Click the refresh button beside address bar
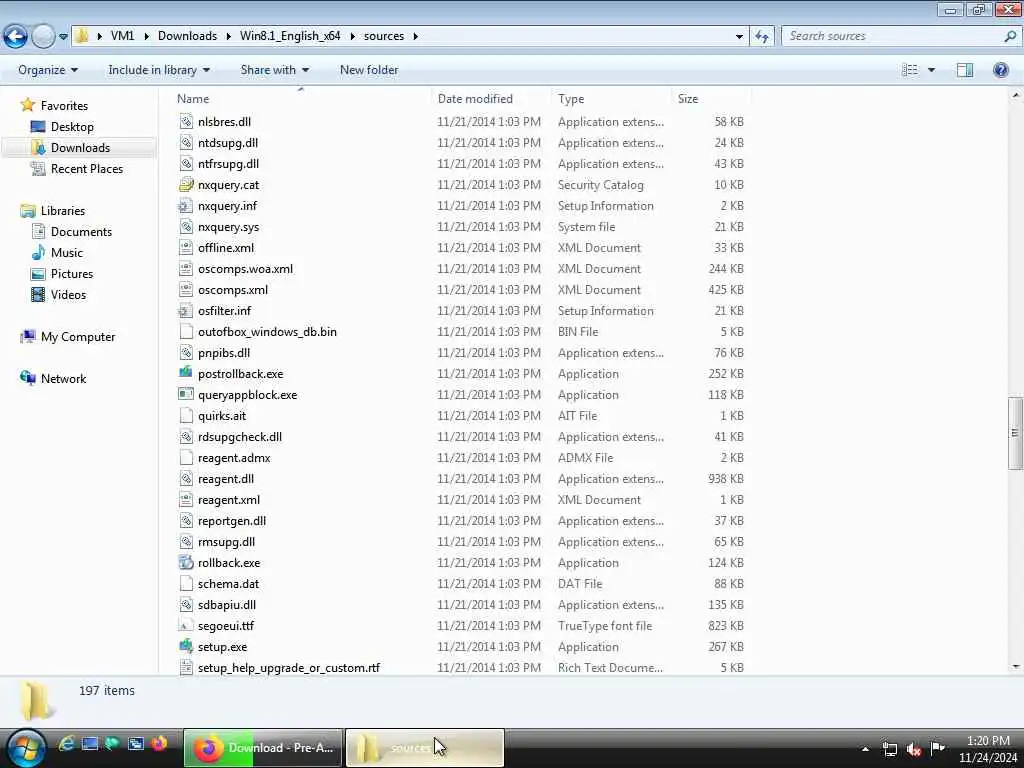The height and width of the screenshot is (768, 1024). click(761, 36)
